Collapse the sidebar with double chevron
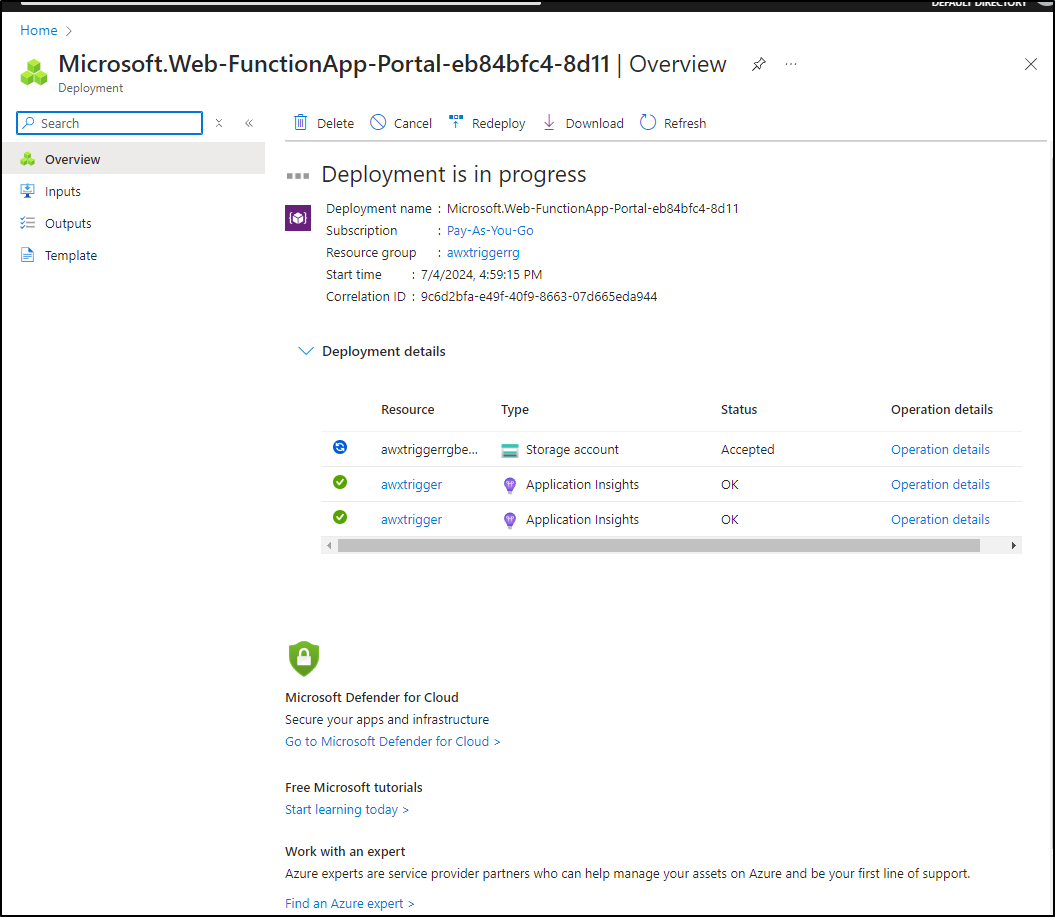This screenshot has height=917, width=1055. (x=249, y=123)
